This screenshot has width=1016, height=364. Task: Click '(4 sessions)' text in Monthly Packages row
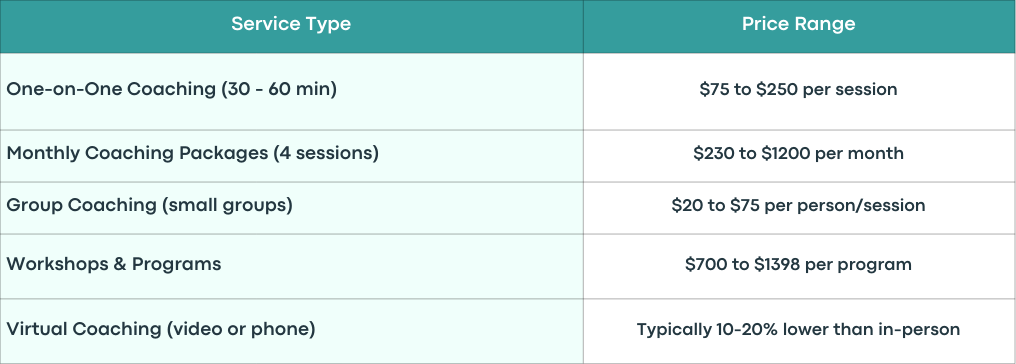pyautogui.click(x=326, y=154)
